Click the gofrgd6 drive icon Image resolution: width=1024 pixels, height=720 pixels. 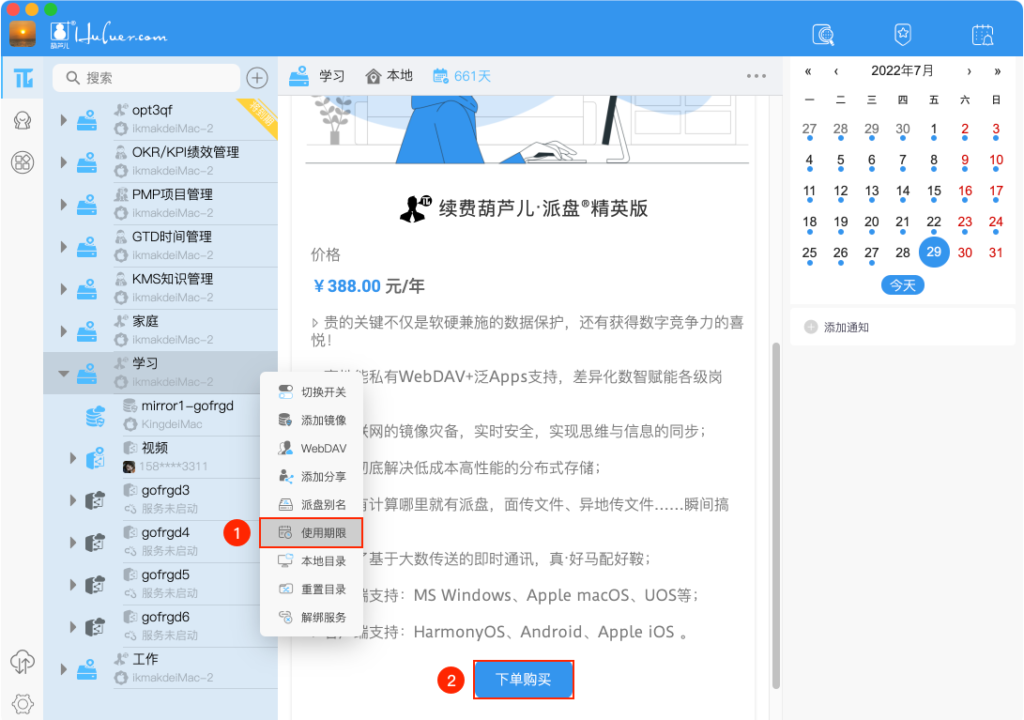(95, 627)
